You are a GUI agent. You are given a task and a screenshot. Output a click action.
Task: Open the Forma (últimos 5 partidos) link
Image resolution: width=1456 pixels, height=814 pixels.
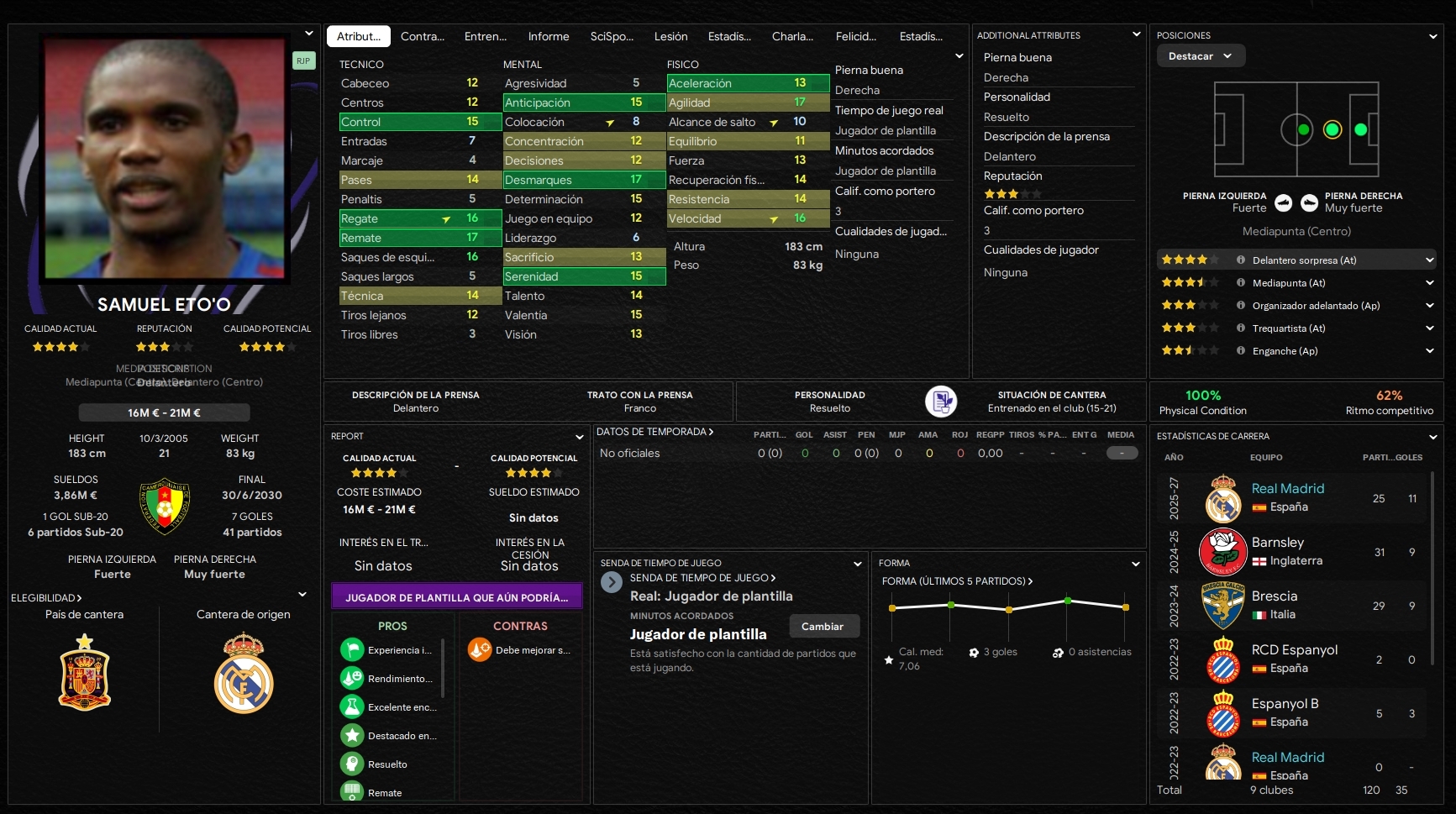[957, 581]
